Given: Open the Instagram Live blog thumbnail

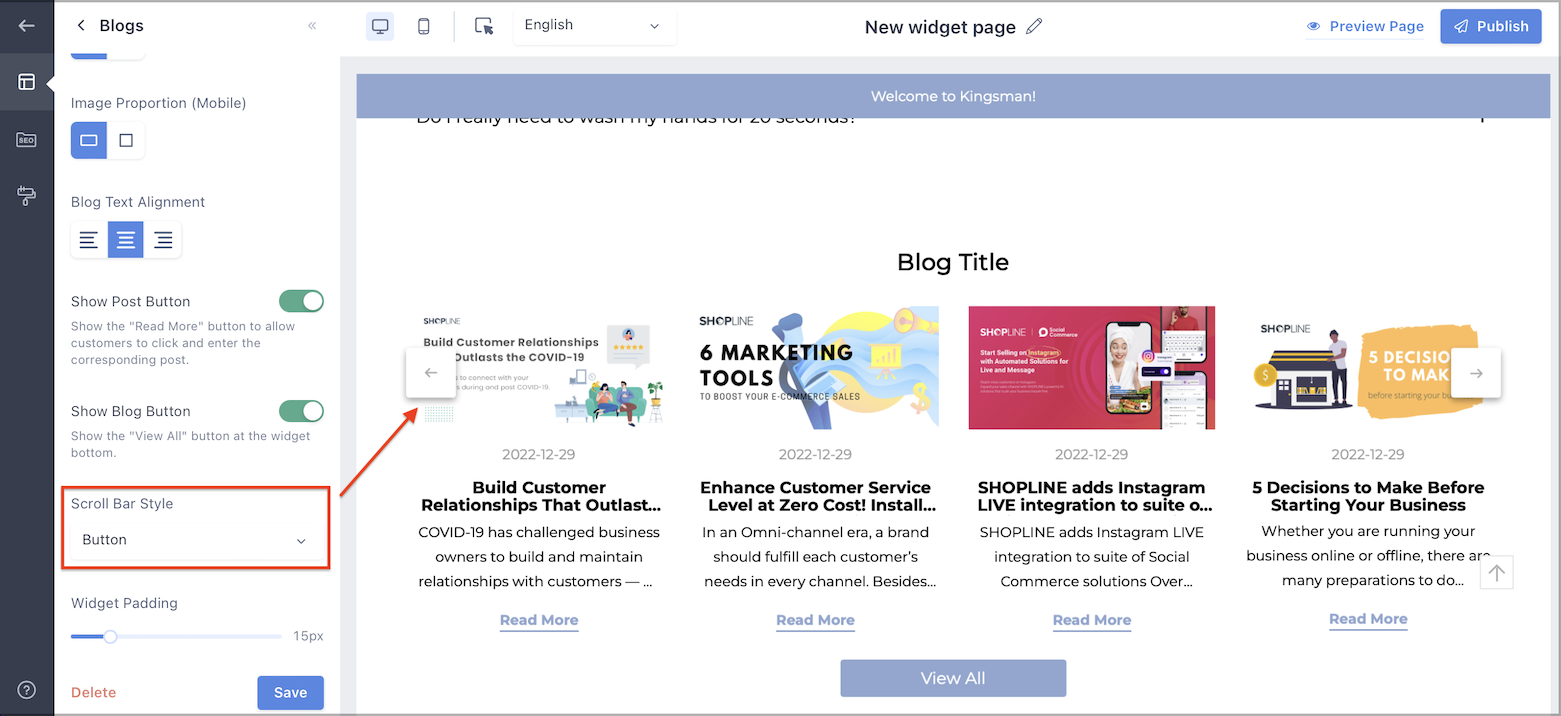Looking at the screenshot, I should click(x=1092, y=368).
